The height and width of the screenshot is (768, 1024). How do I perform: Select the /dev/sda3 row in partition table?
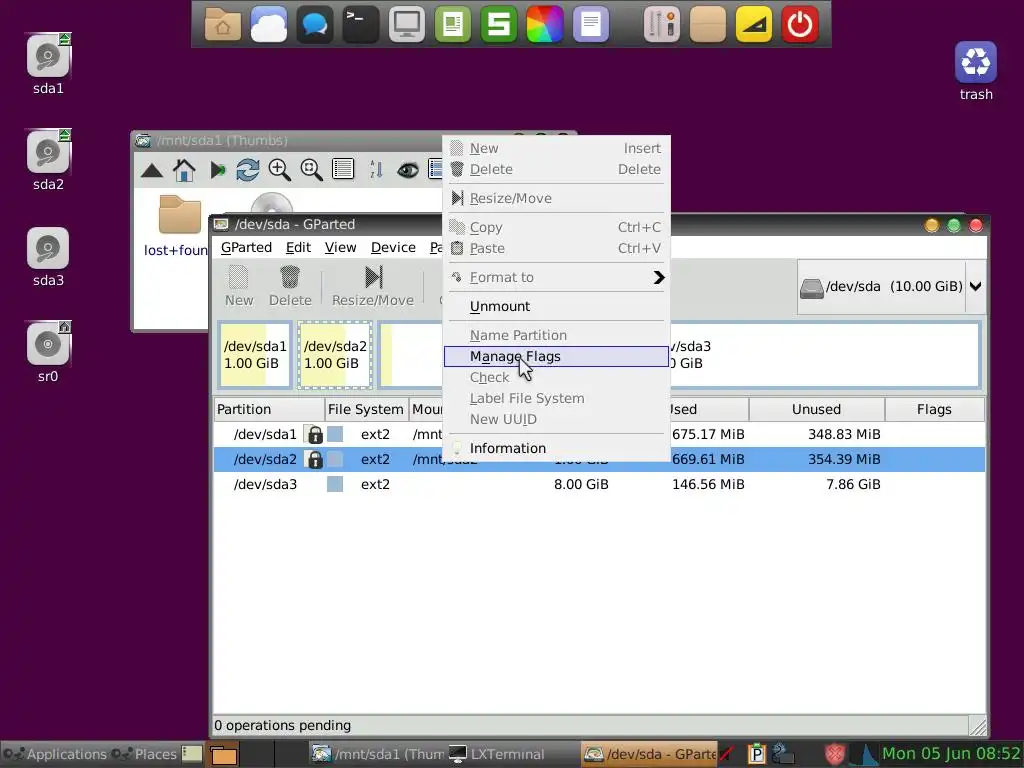599,485
